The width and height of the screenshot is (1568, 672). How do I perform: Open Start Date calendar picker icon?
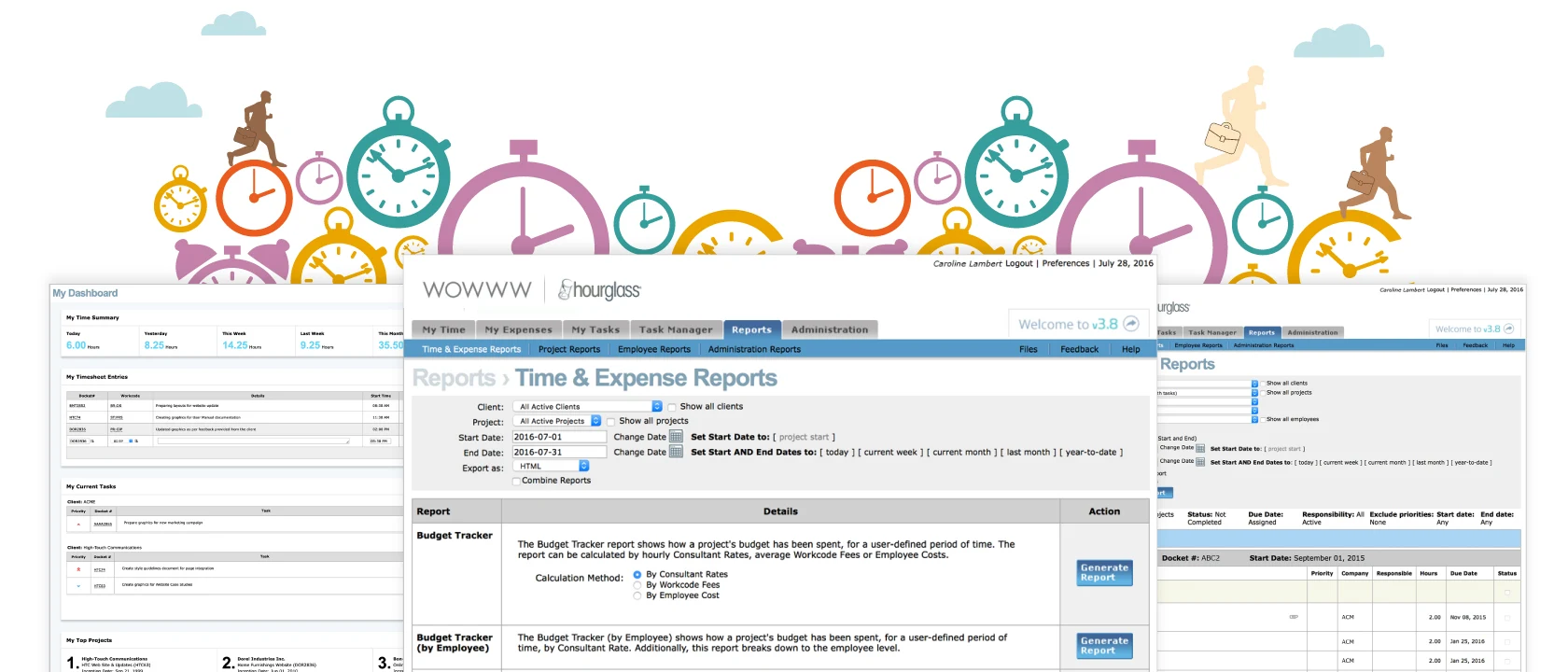coord(676,437)
